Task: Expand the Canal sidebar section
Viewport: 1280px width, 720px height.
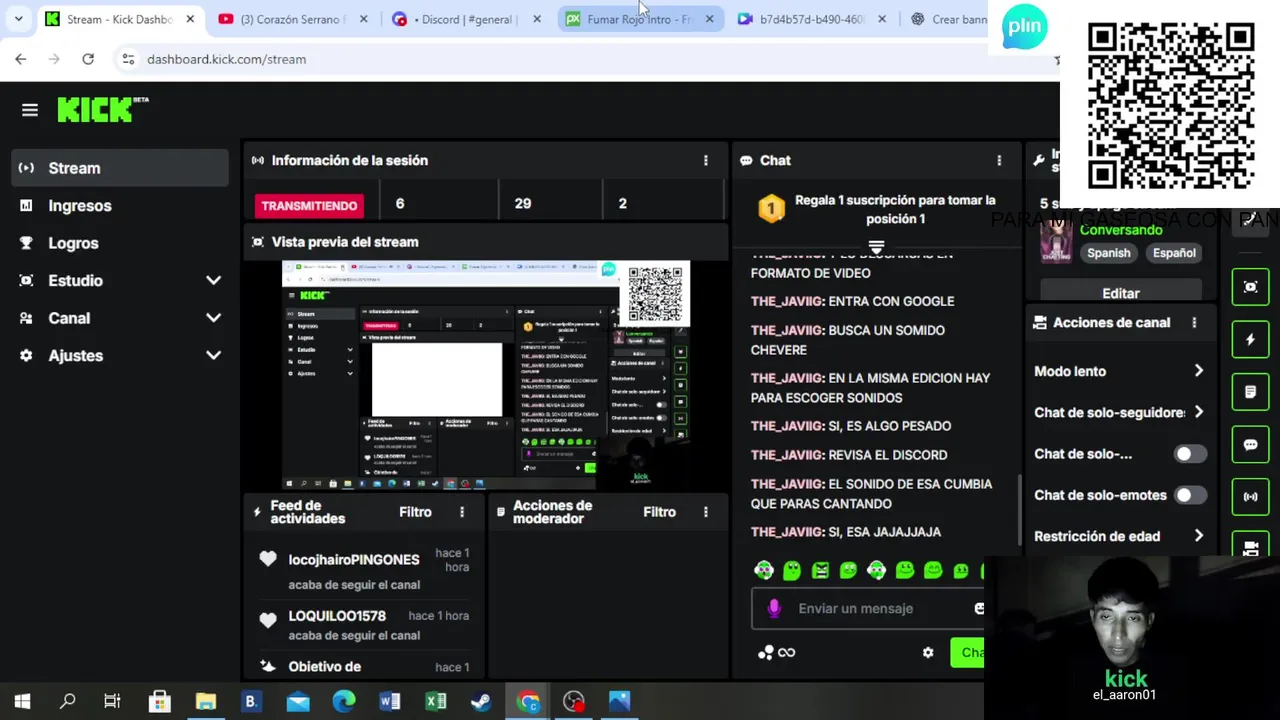Action: (x=120, y=318)
